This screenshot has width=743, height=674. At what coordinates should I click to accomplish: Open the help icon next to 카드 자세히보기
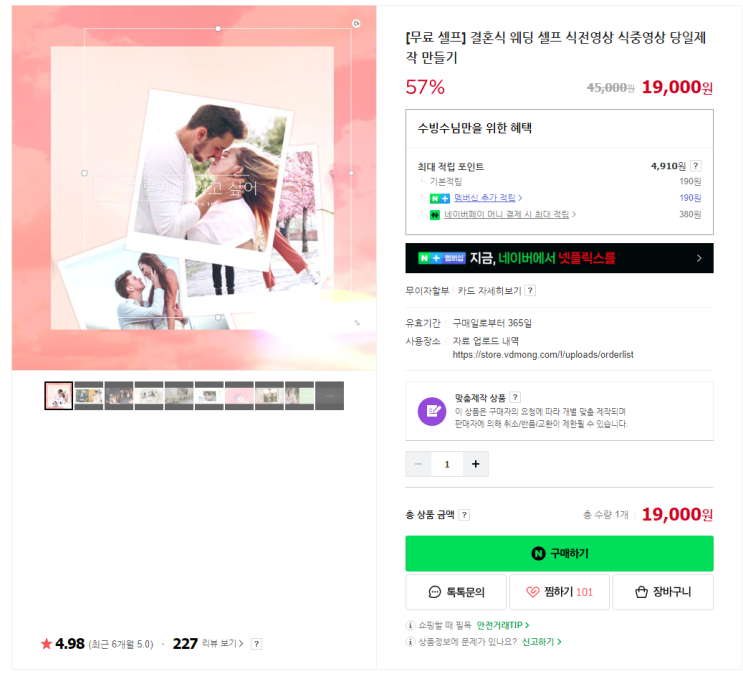point(531,291)
